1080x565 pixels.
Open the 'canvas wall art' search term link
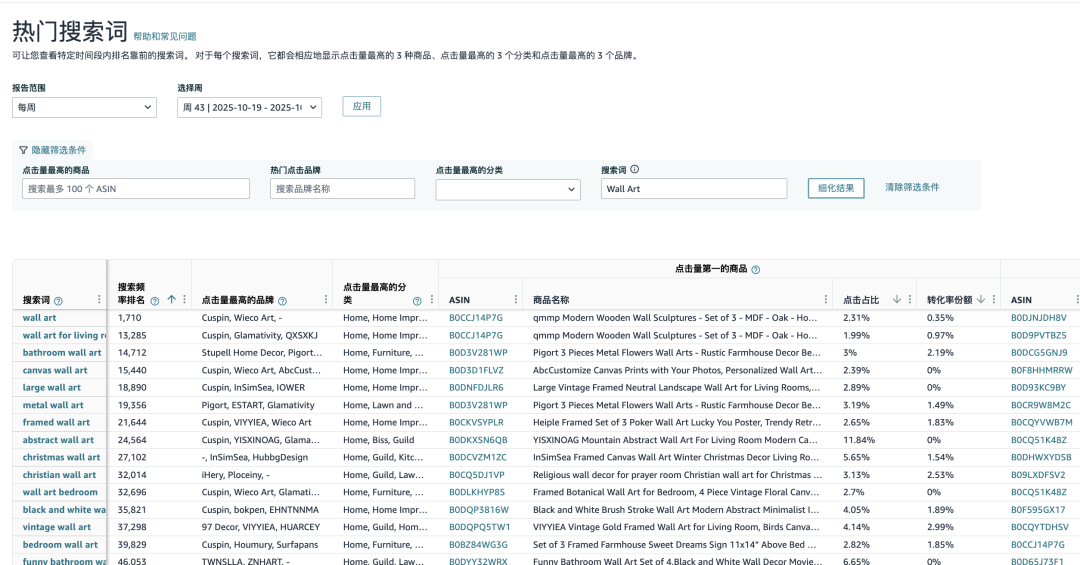[55, 370]
